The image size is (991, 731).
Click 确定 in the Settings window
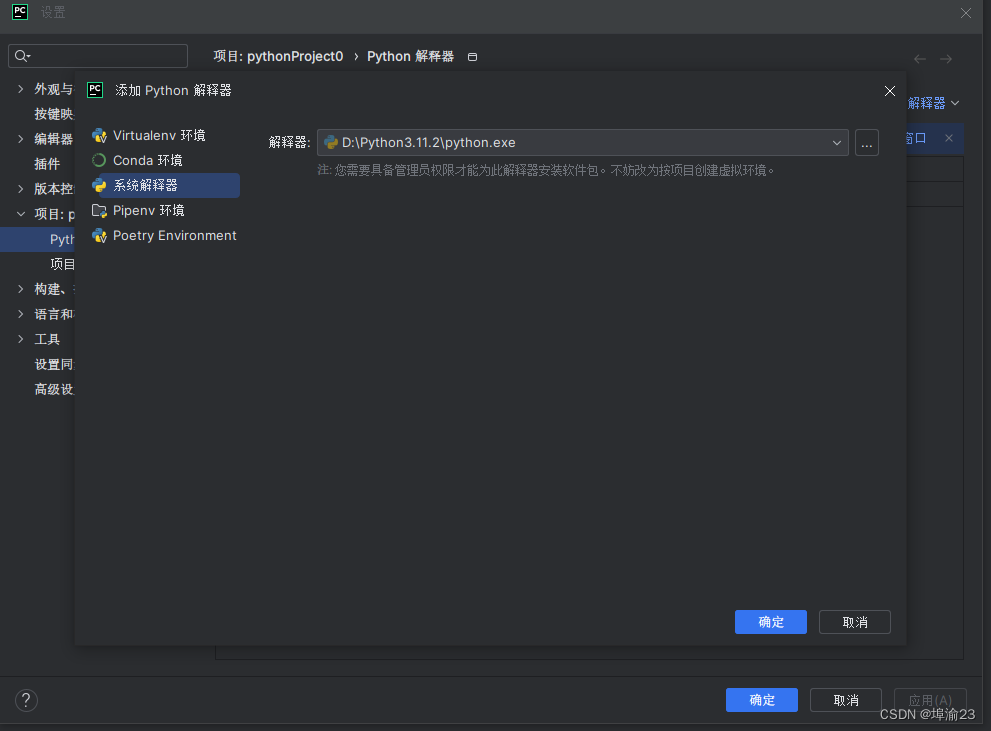pos(762,700)
